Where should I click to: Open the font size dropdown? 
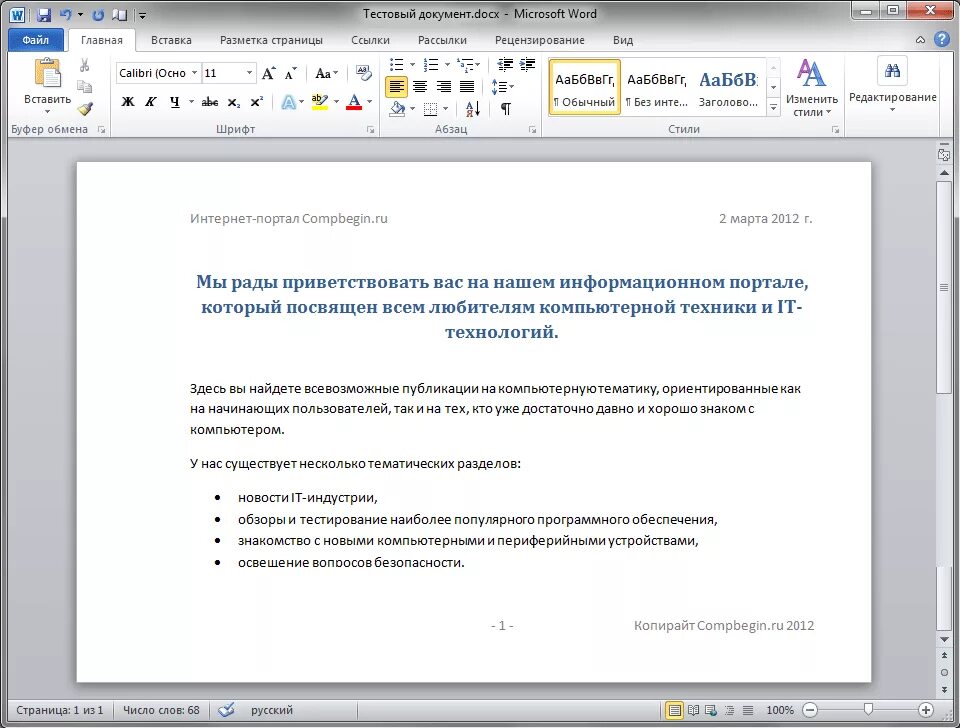pyautogui.click(x=249, y=73)
